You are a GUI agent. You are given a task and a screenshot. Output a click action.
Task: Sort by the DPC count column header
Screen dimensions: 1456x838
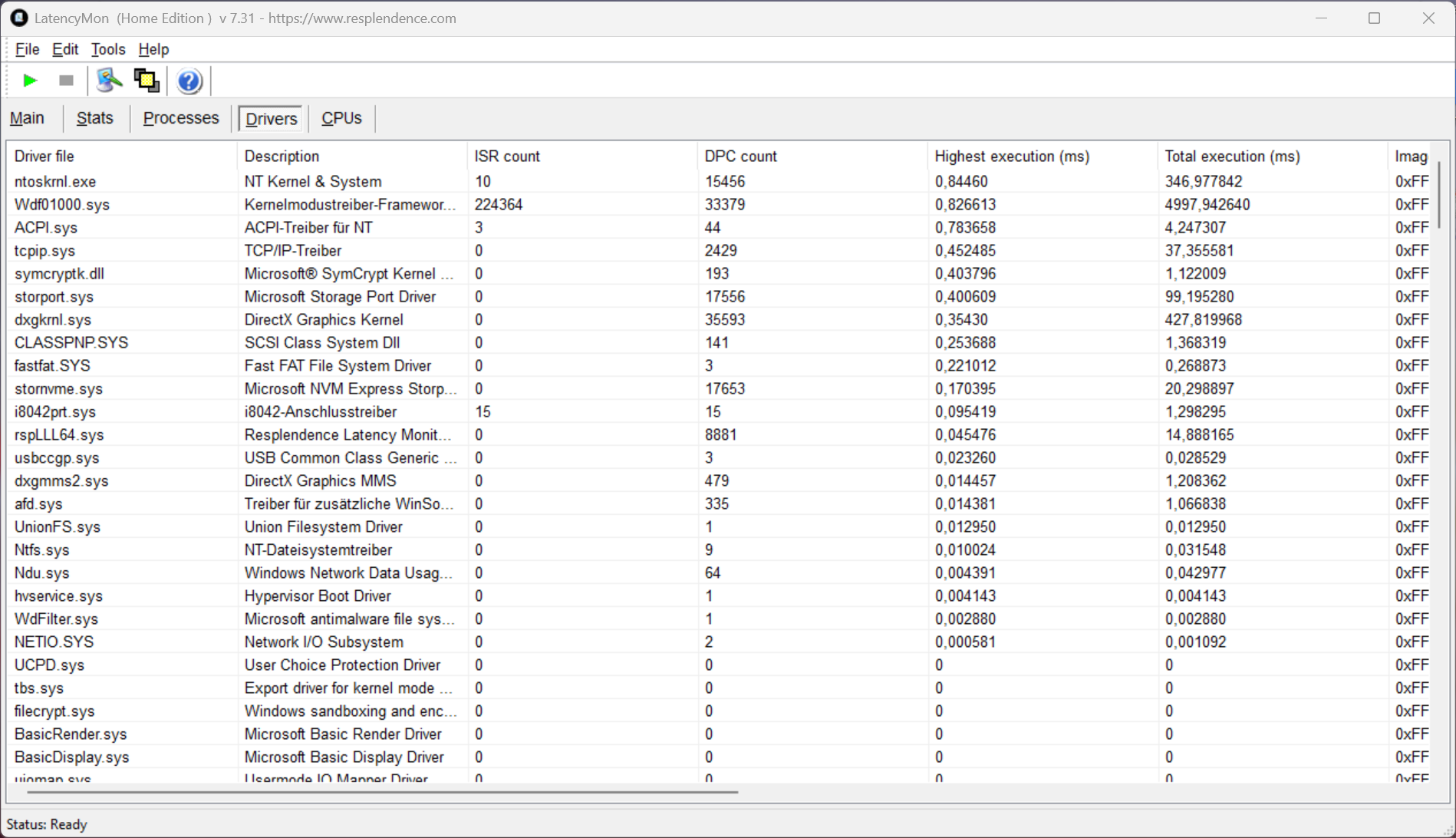[x=740, y=157]
